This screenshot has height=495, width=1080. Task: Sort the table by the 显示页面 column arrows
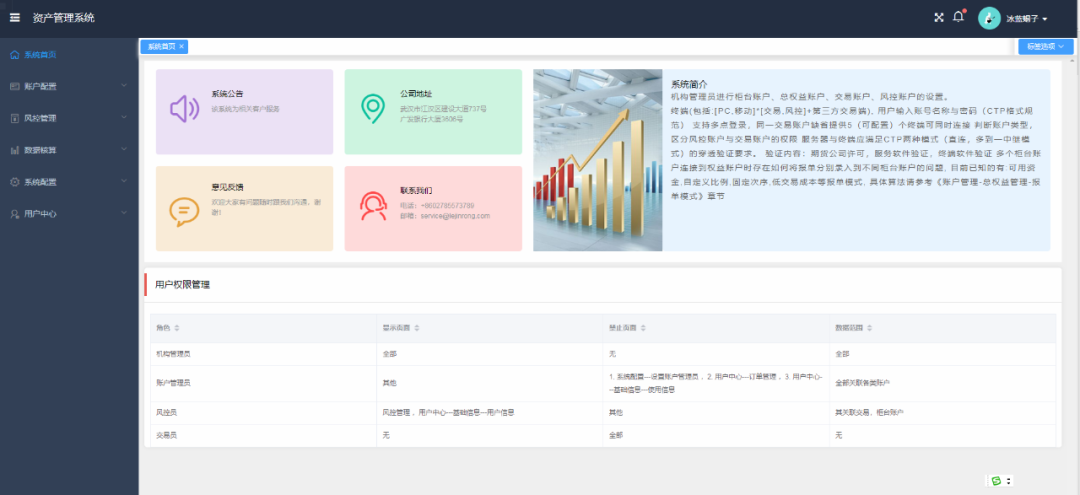(417, 328)
